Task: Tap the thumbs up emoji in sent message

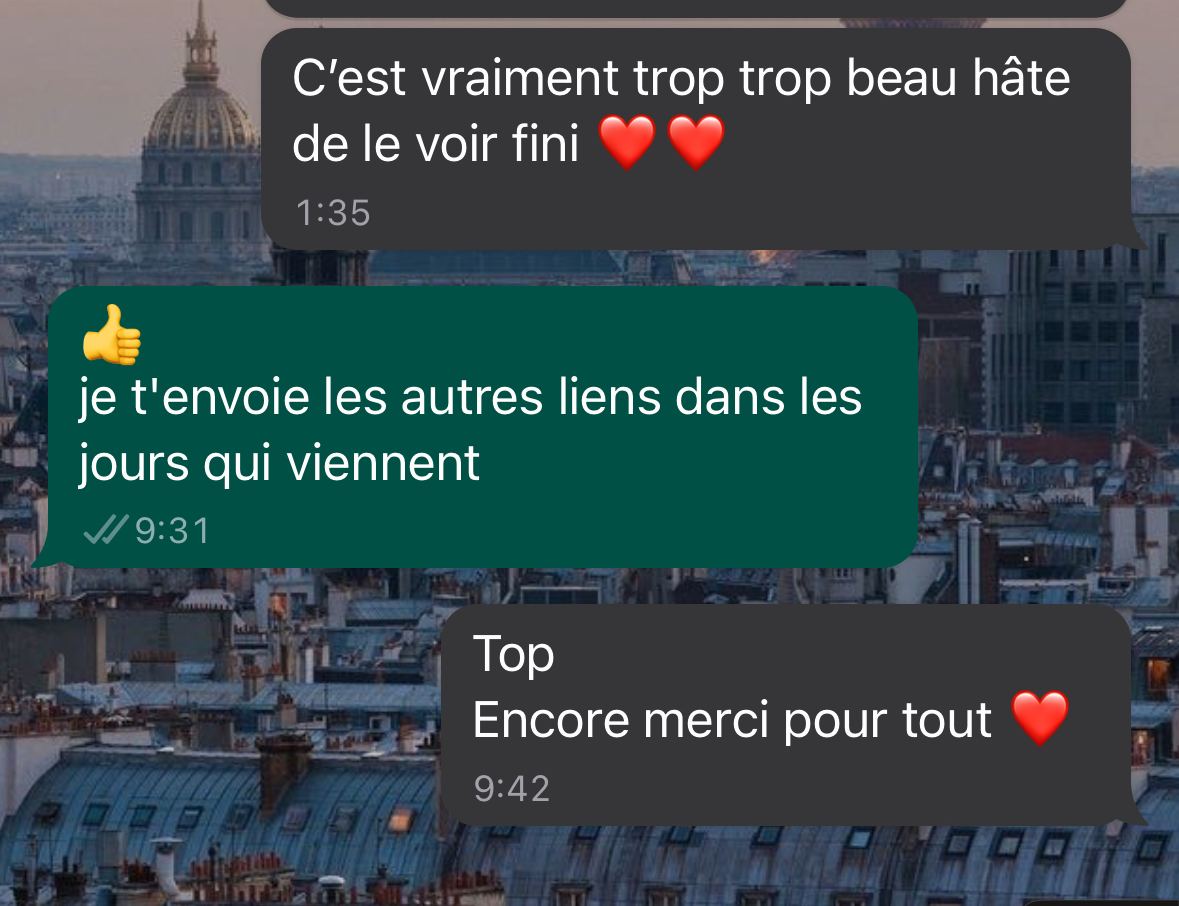Action: click(112, 335)
